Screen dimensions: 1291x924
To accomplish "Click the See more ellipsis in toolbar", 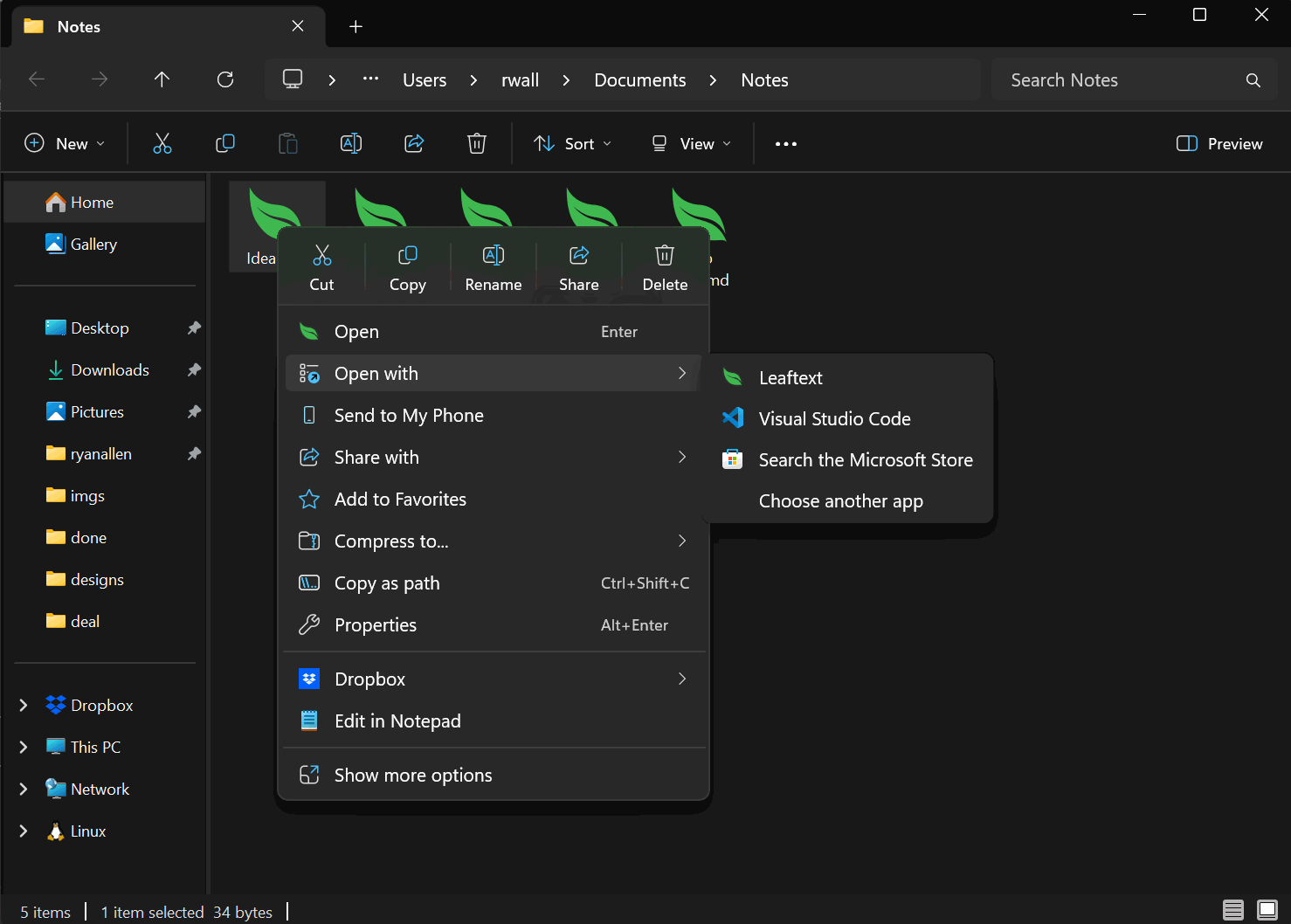I will 786,143.
